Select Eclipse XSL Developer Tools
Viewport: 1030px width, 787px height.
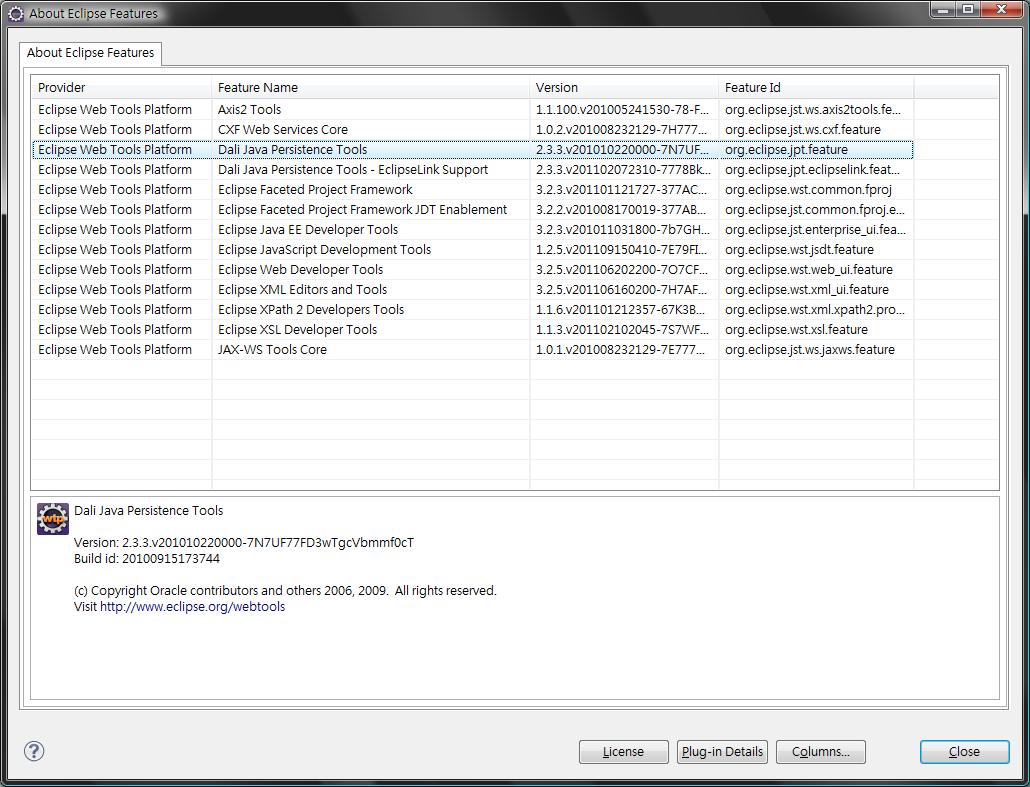coord(472,330)
